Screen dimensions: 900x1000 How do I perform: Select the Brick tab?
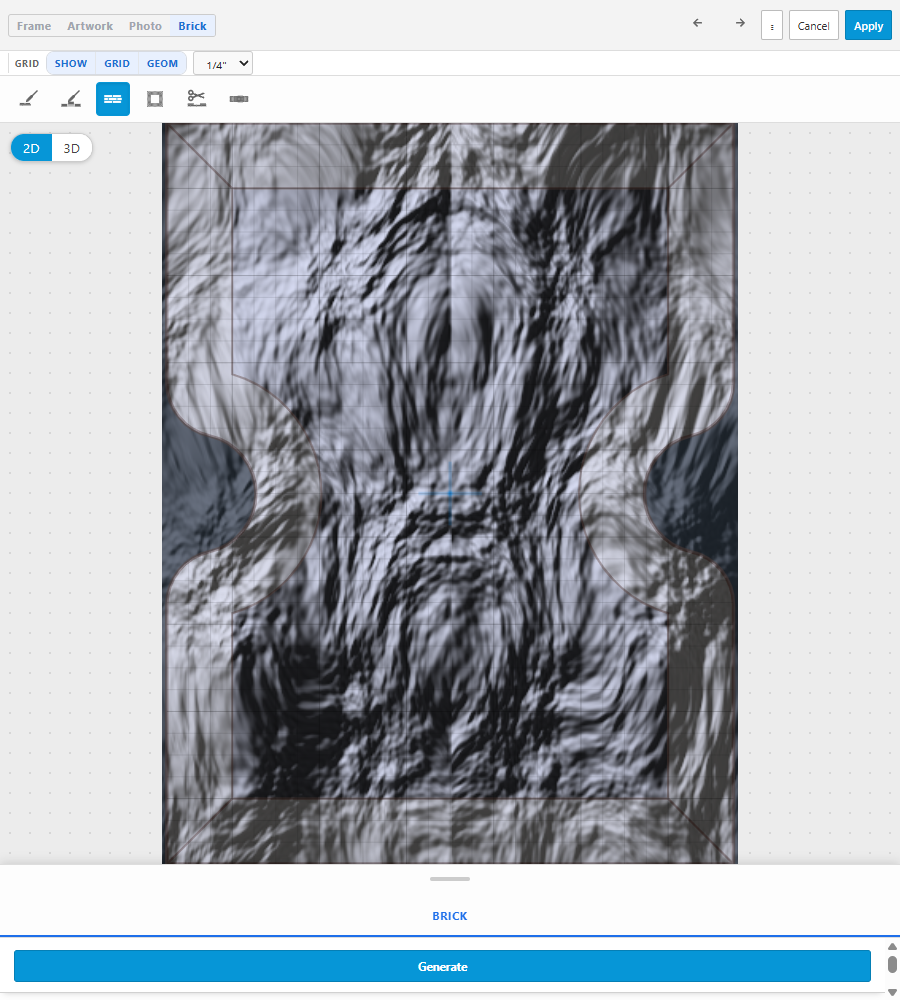[192, 26]
